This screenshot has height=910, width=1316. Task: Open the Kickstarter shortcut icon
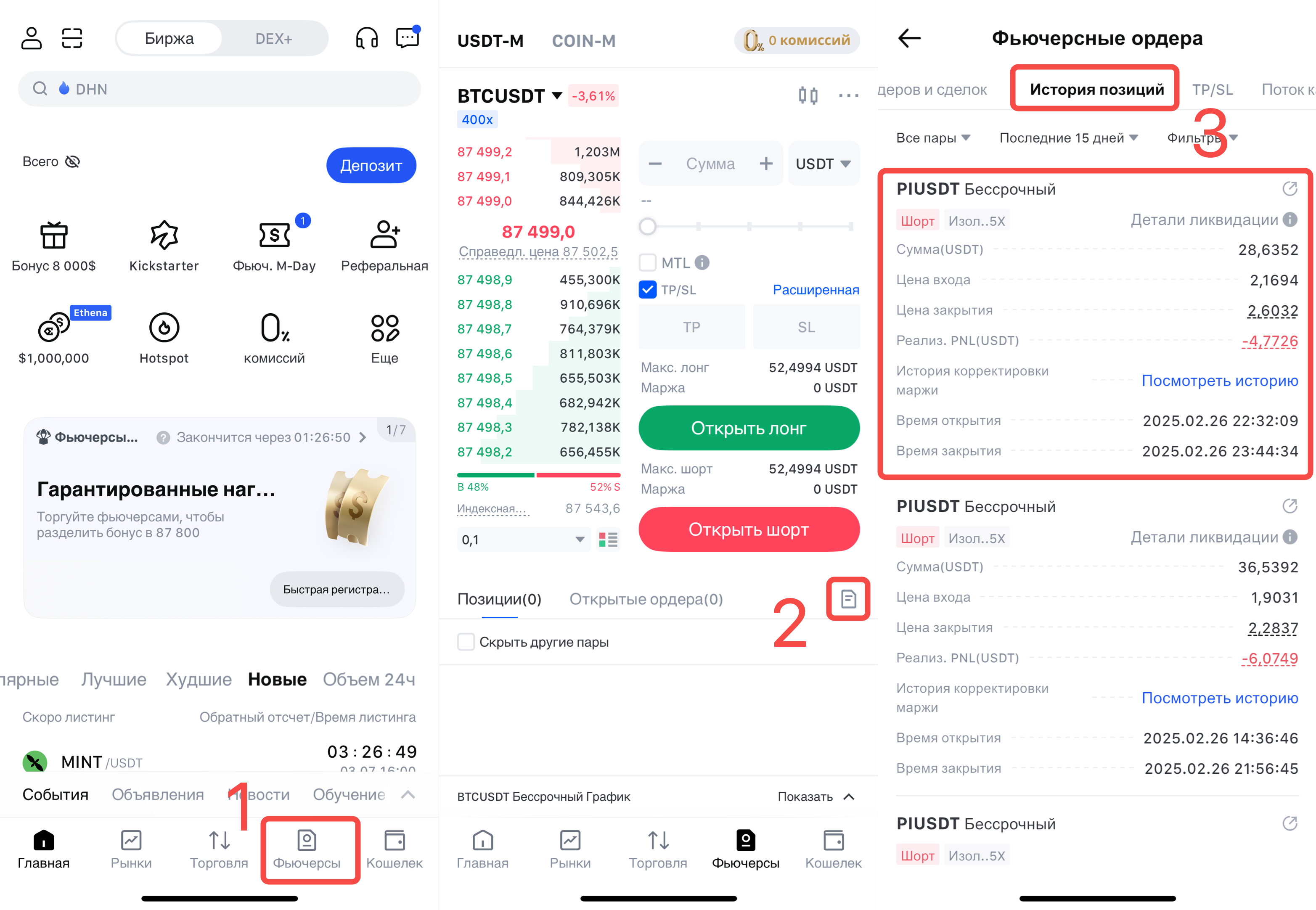click(x=164, y=235)
